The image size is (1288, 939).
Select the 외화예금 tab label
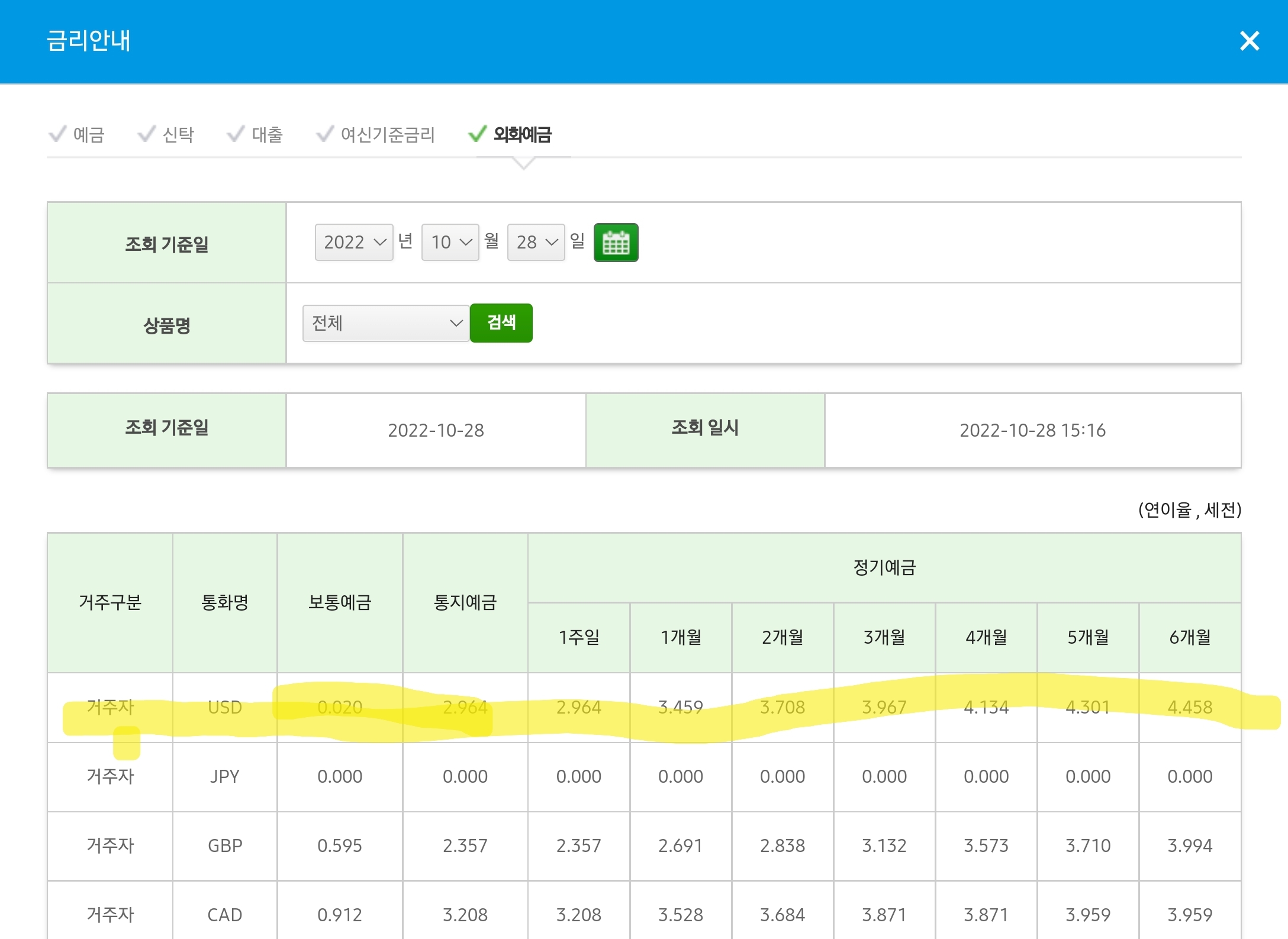pyautogui.click(x=523, y=135)
